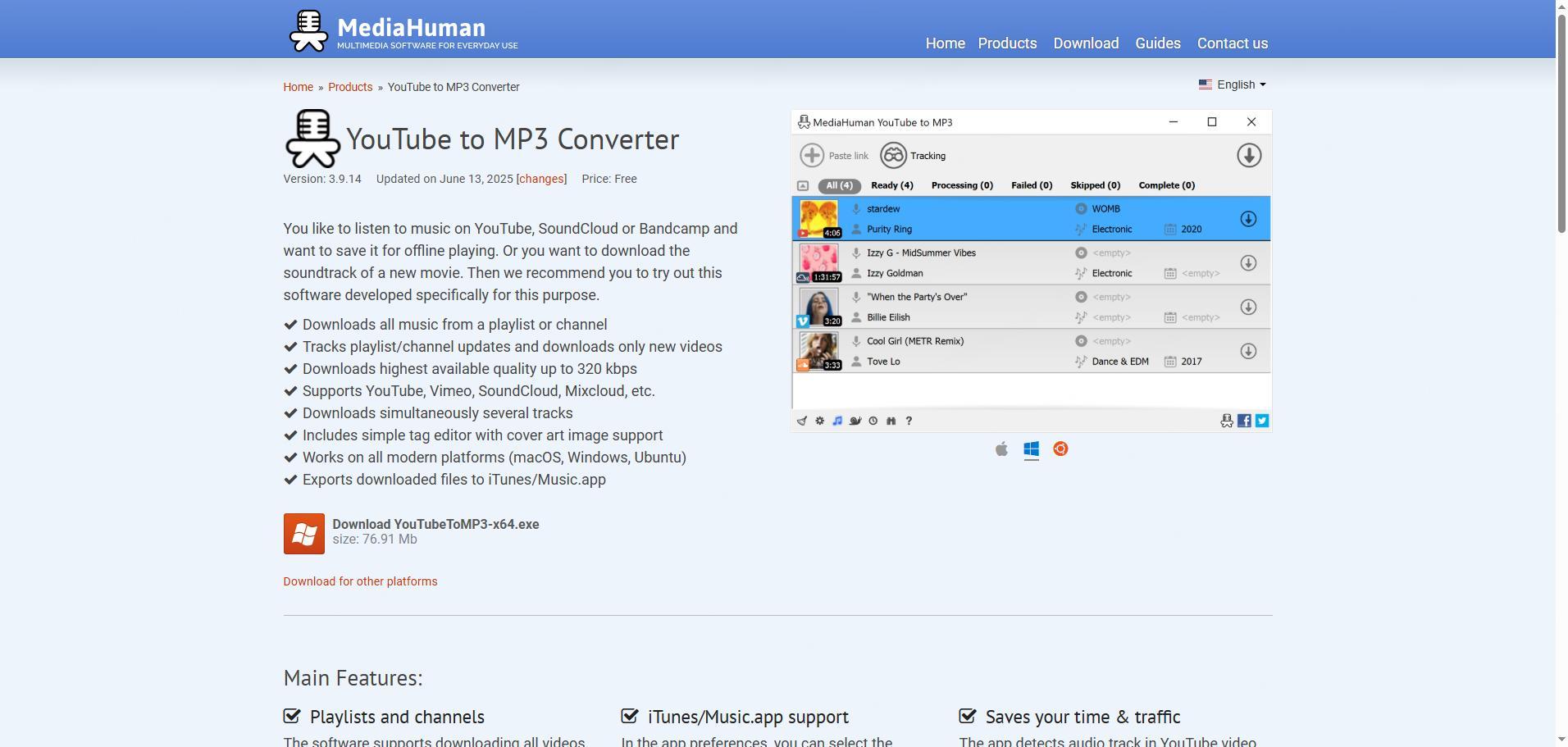Click the Twitter icon in app screenshot
This screenshot has width=1568, height=747.
coord(1261,421)
